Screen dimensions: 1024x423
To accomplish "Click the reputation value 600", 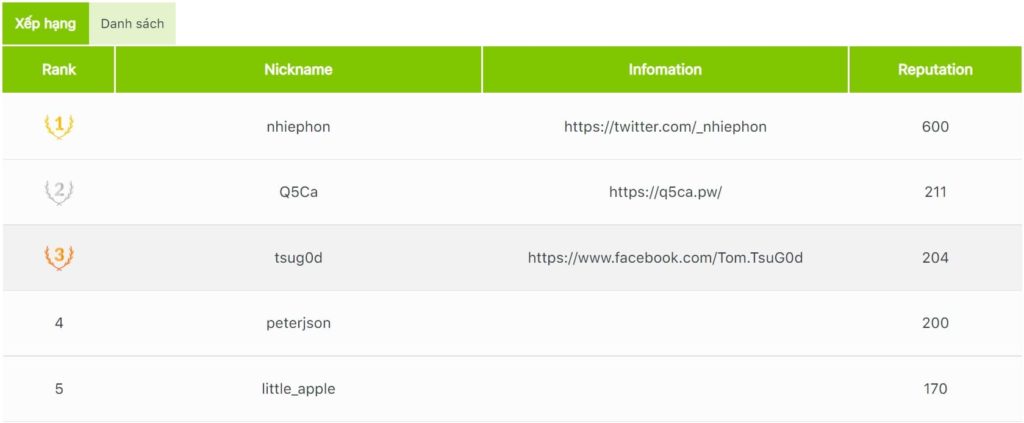I will [x=935, y=127].
